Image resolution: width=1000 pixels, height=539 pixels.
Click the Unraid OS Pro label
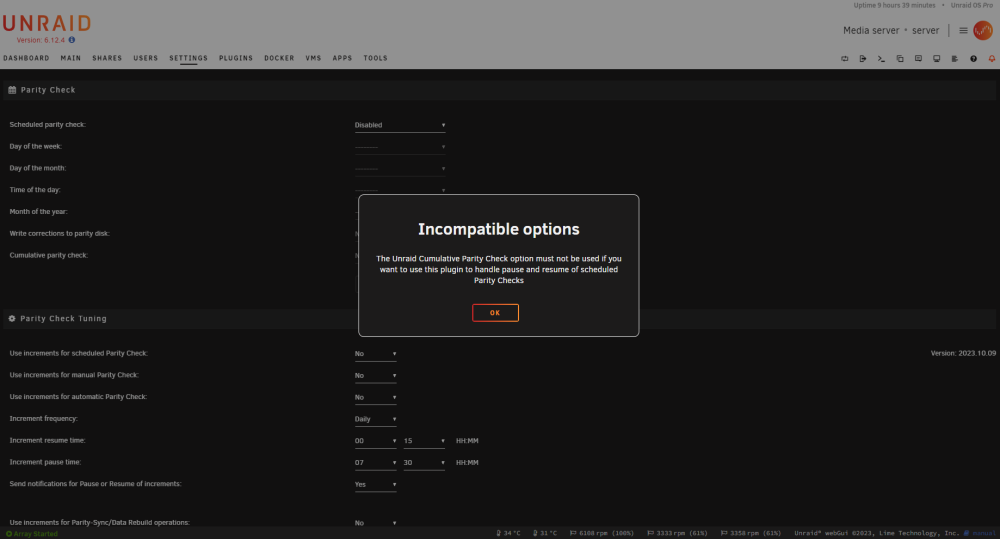(x=971, y=5)
